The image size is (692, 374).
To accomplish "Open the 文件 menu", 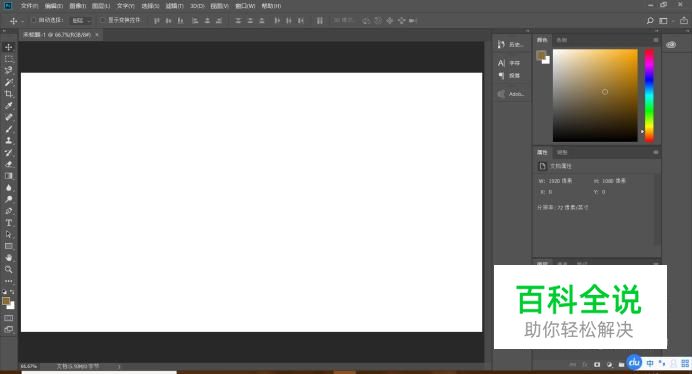I will pos(29,6).
